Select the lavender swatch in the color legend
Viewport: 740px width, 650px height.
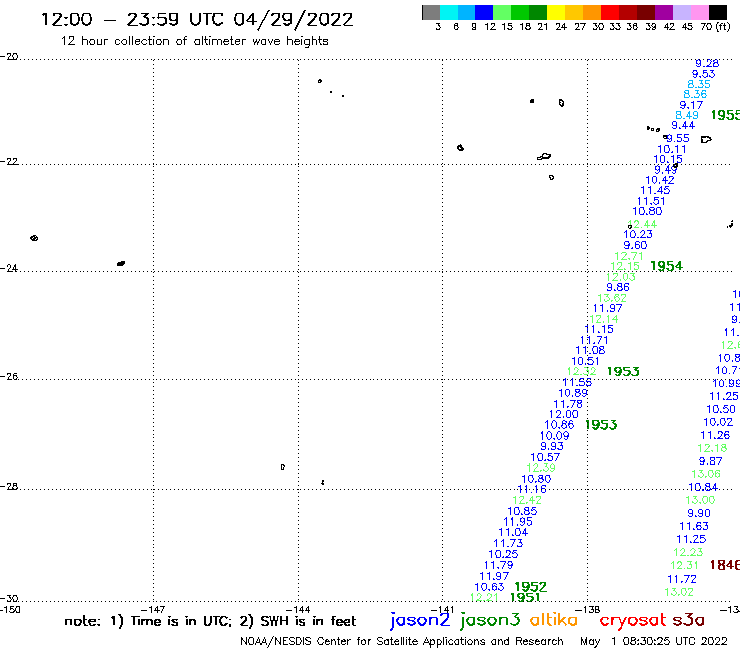click(x=682, y=12)
